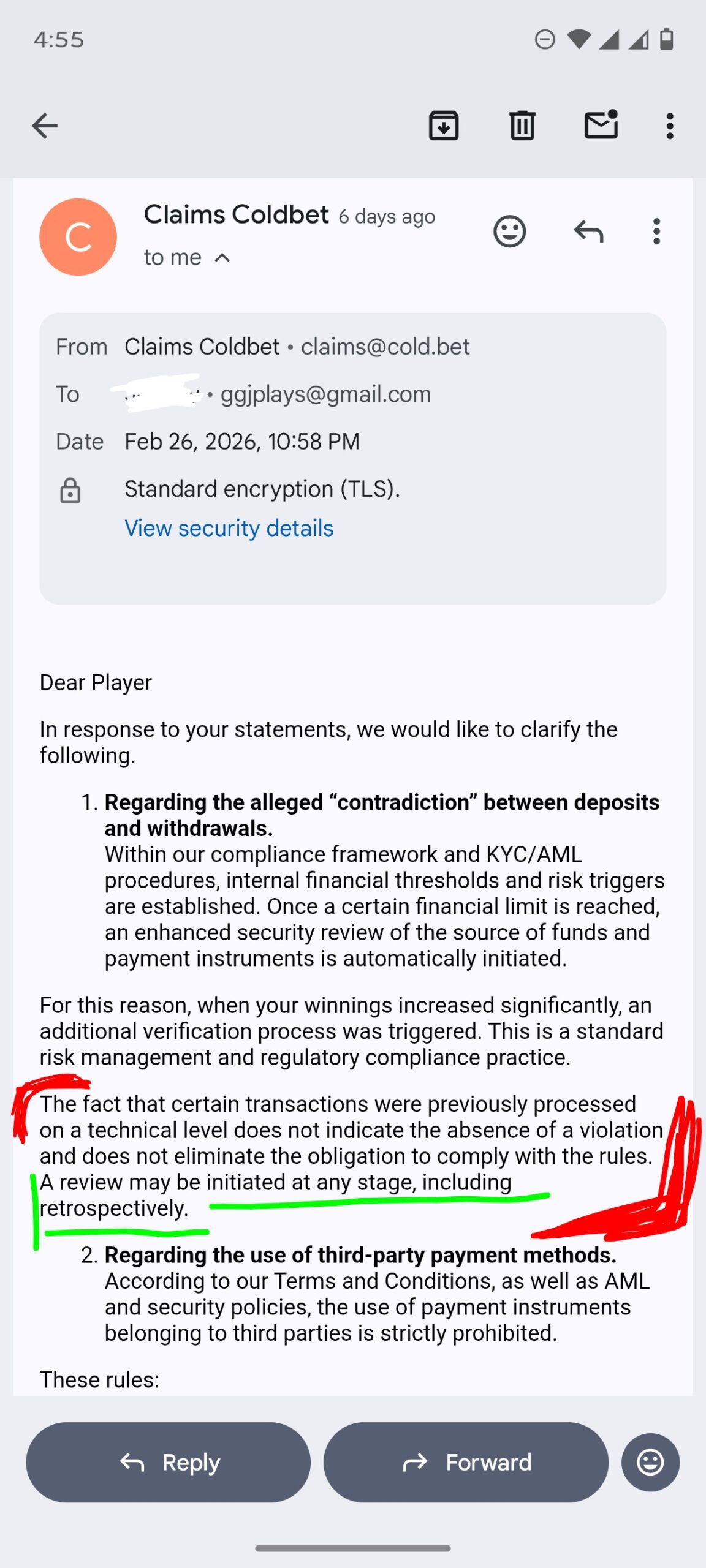Delete the email using the trash icon

click(522, 126)
